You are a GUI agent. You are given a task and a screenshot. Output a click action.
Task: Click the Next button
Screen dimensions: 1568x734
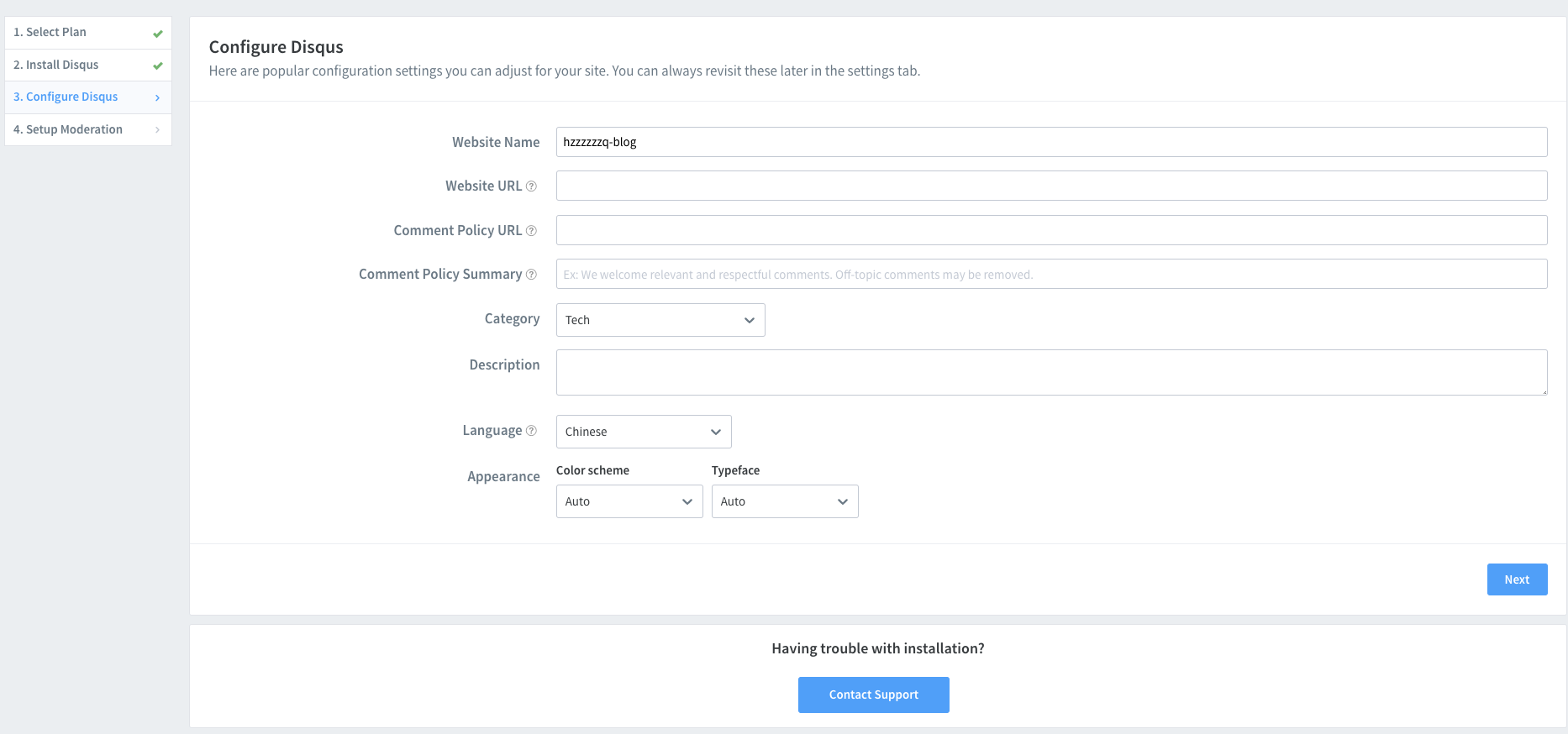point(1517,579)
